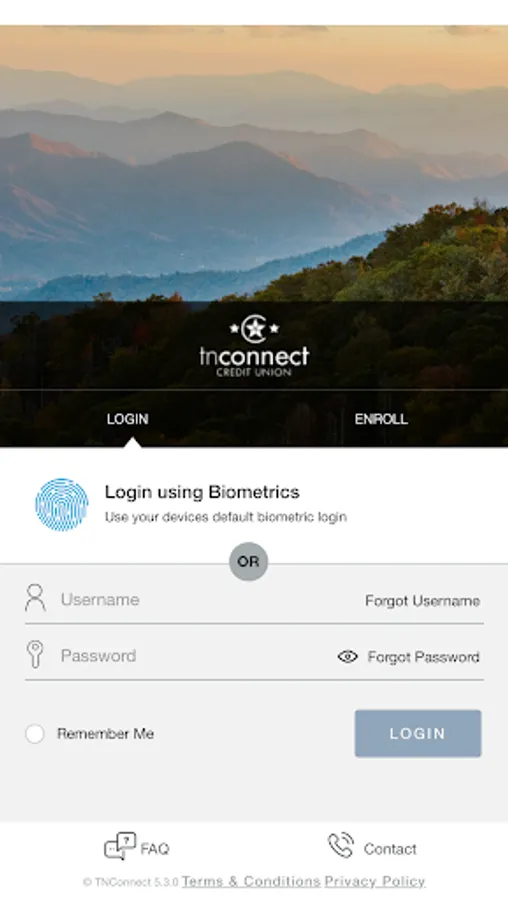Screen dimensions: 508x900
Task: Focus the Username input field
Action: coord(207,600)
